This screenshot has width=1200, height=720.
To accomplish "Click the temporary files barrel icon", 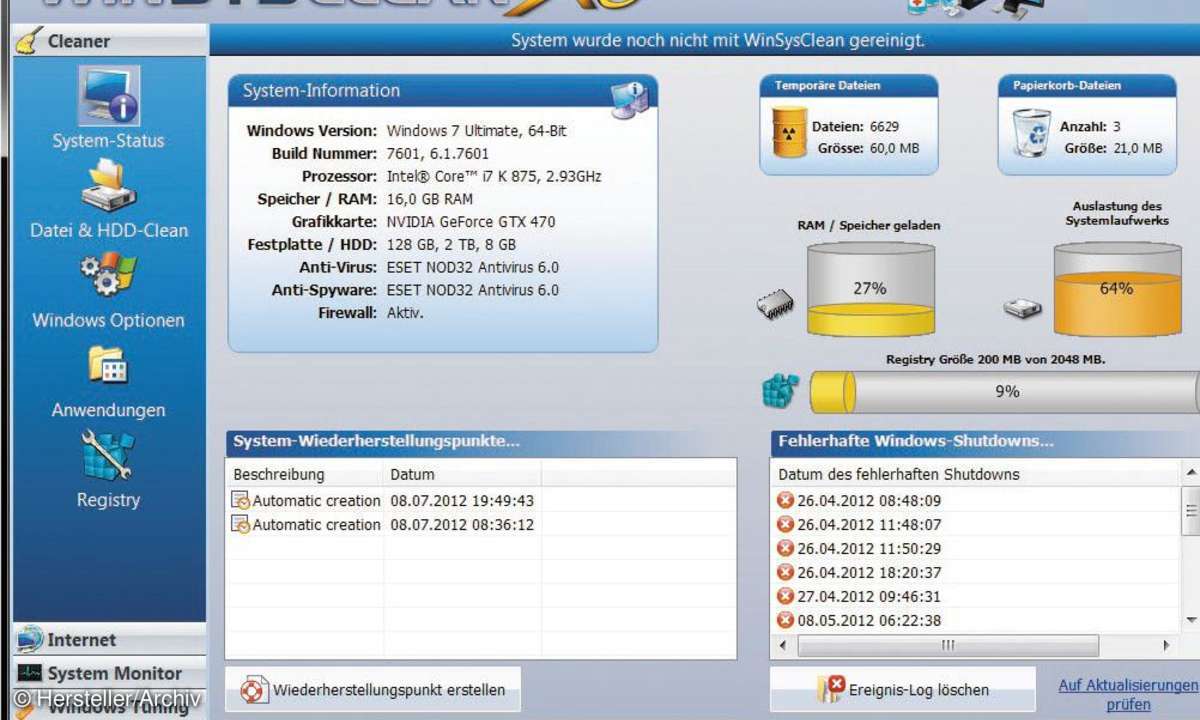I will (x=789, y=131).
